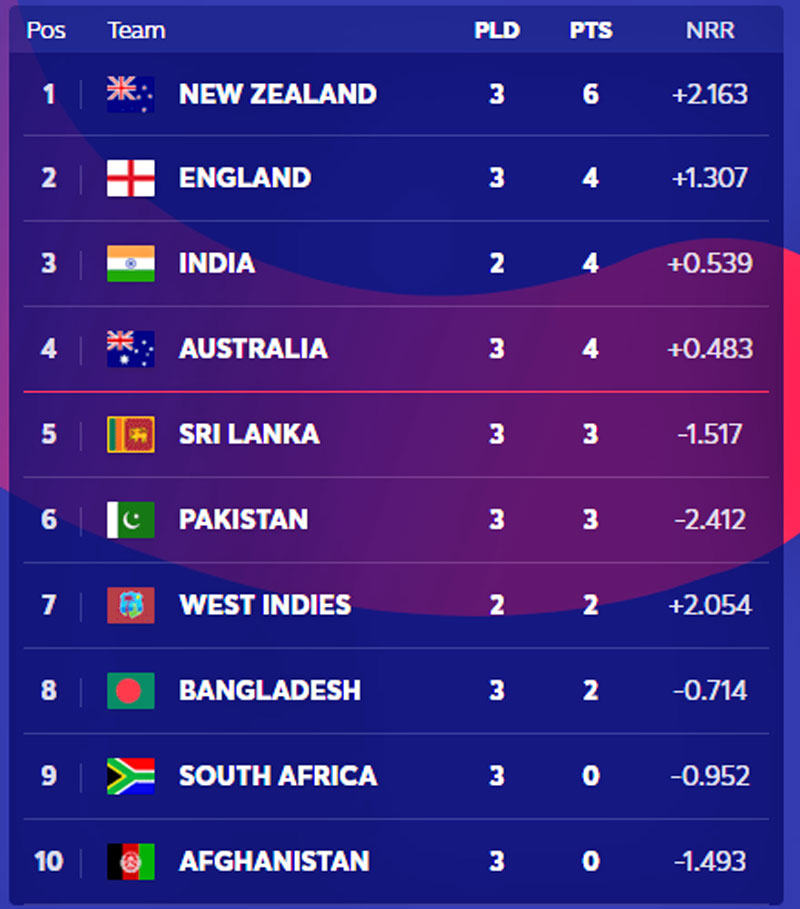Sort table by the PLD column header
This screenshot has height=909, width=800.
(x=497, y=30)
